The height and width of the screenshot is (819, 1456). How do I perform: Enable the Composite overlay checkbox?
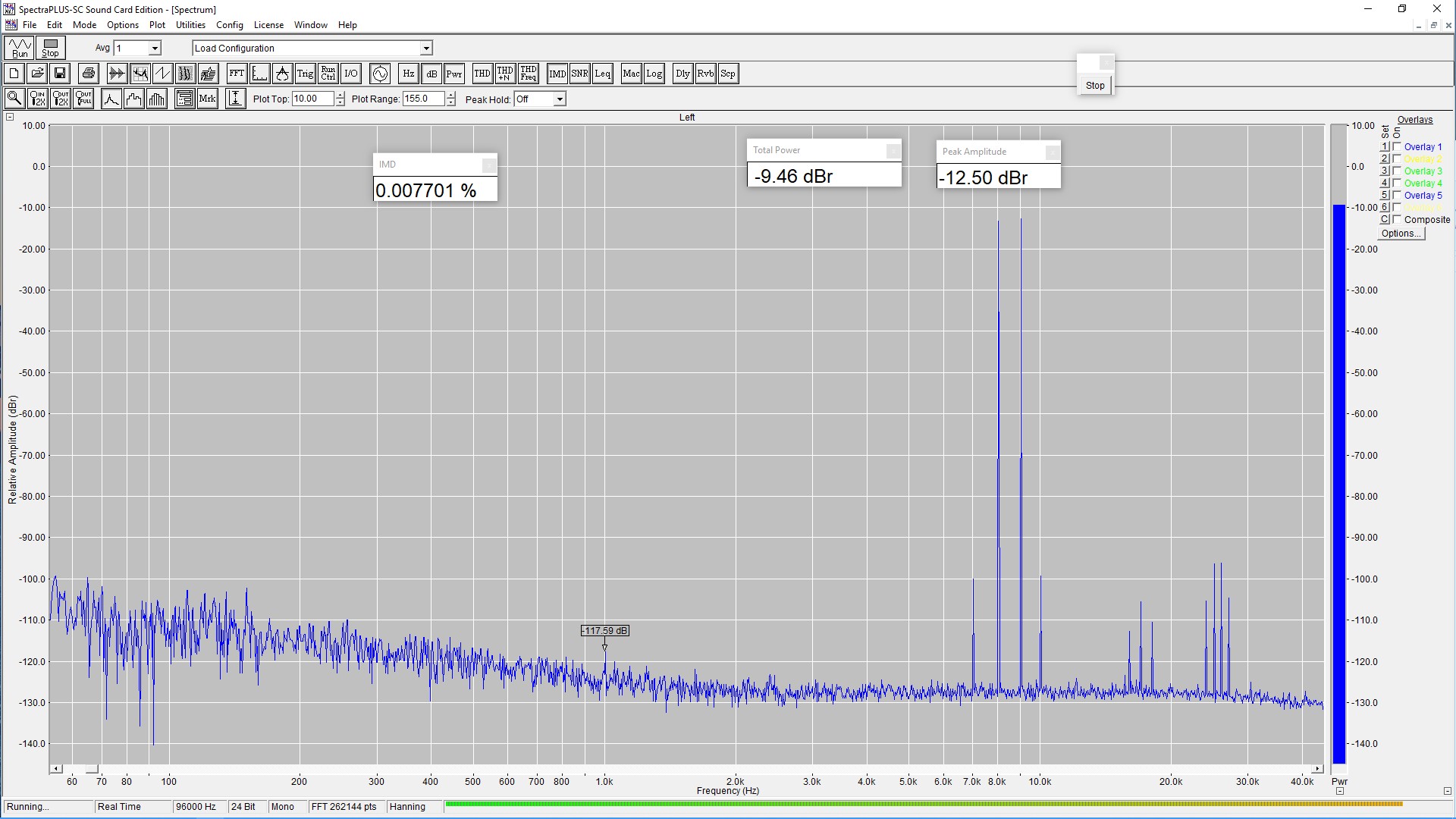point(1397,219)
